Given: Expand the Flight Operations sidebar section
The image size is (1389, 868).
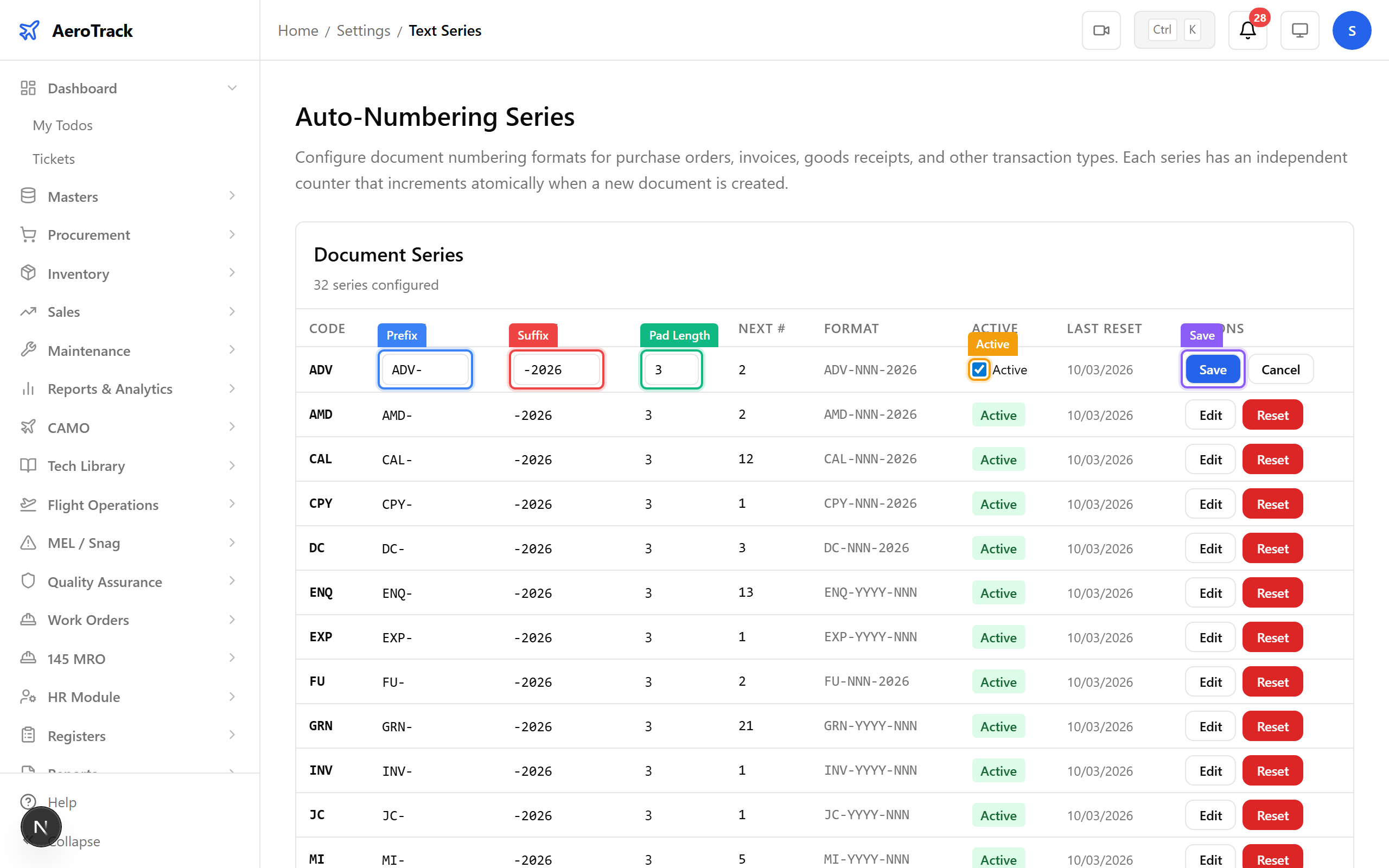Looking at the screenshot, I should tap(232, 504).
